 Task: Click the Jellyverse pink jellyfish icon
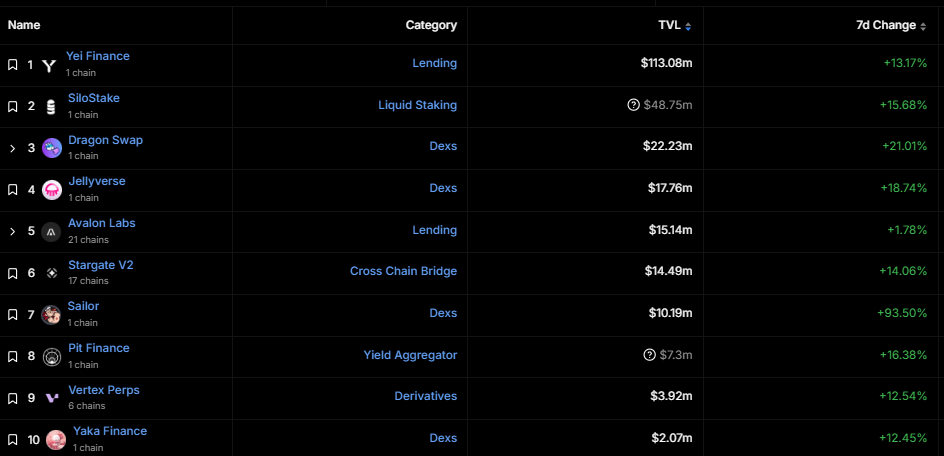point(52,190)
